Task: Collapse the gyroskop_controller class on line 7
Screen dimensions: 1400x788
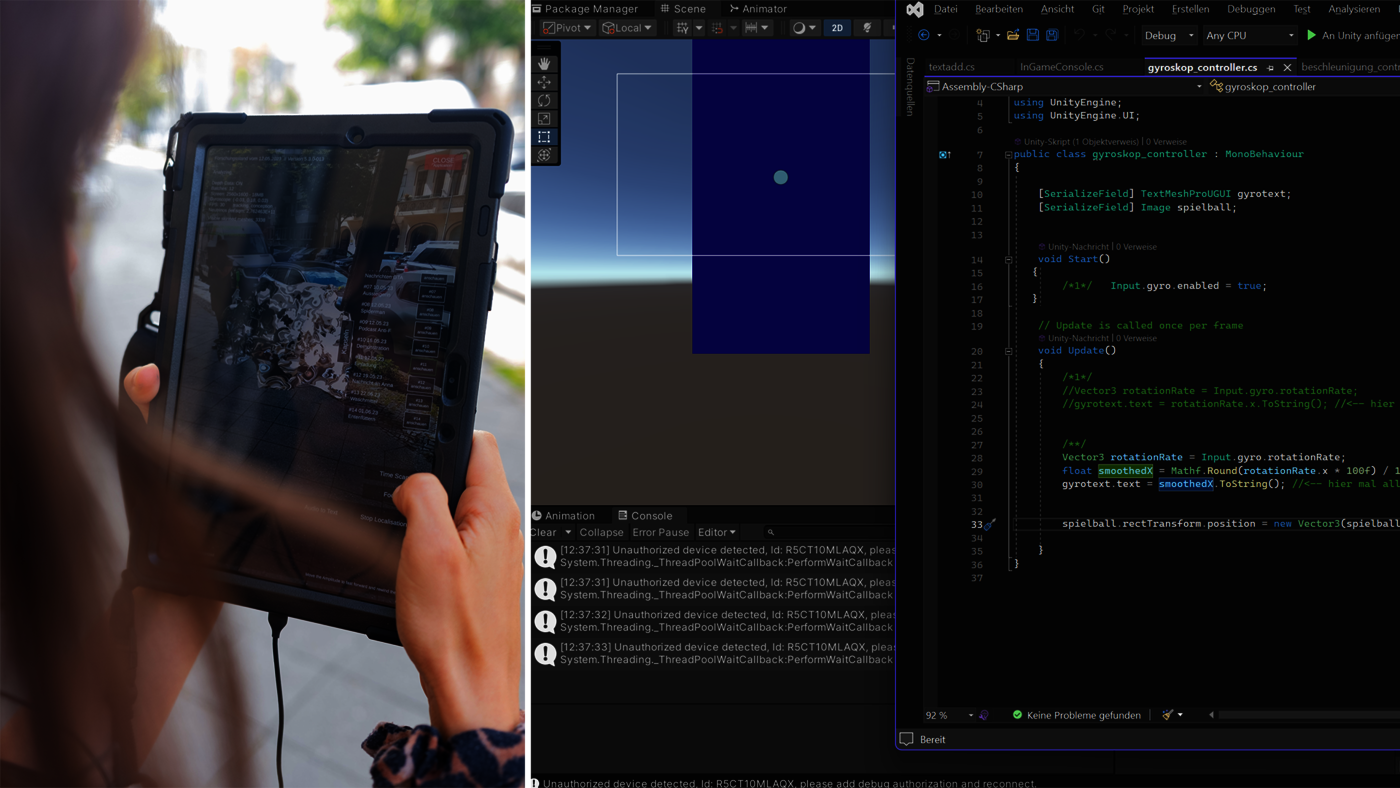Action: pos(1008,155)
